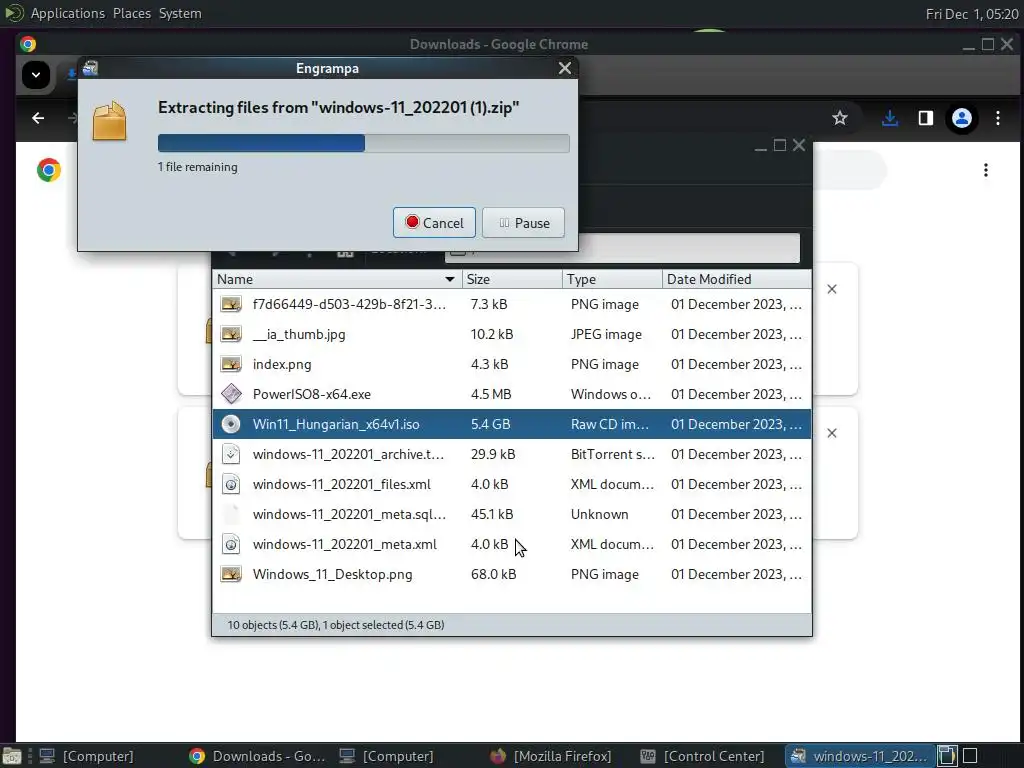Click the JPEG image type cell
This screenshot has height=768, width=1024.
(x=606, y=334)
